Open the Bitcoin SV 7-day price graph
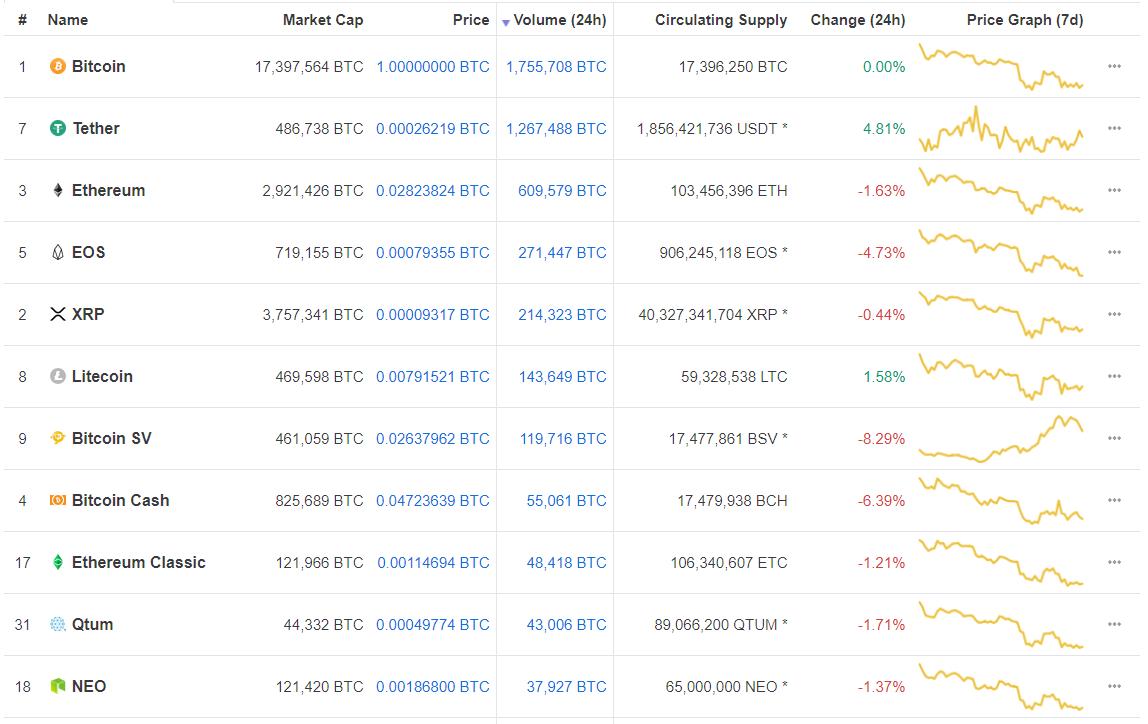The width and height of the screenshot is (1148, 724). [x=1001, y=439]
